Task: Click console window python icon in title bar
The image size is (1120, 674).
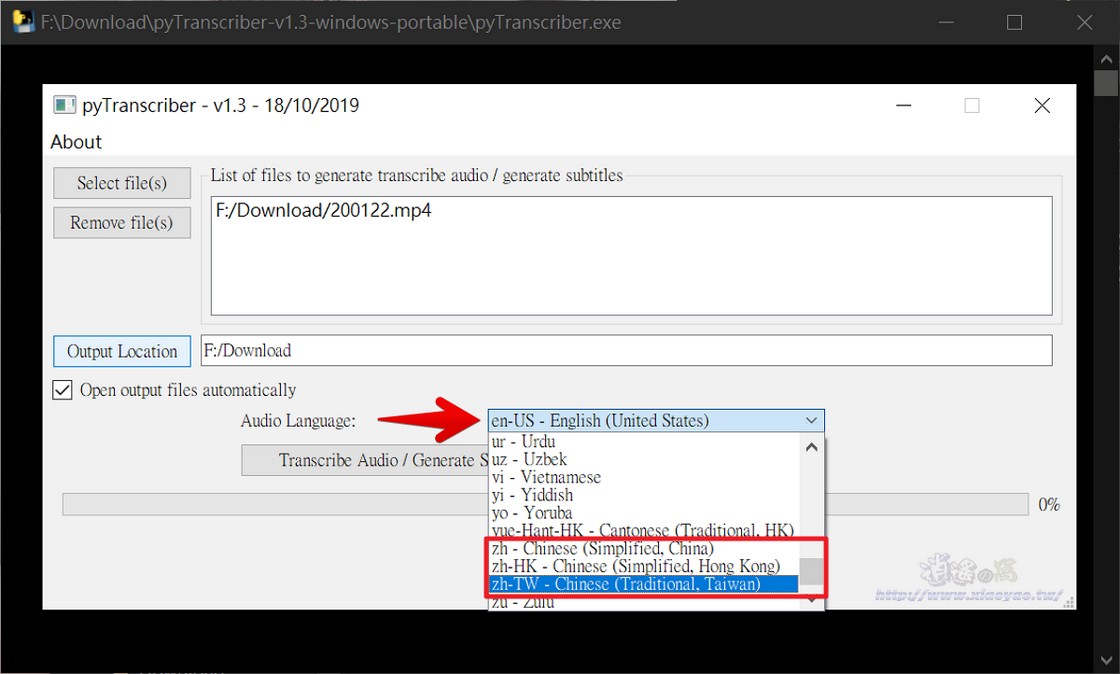Action: (x=22, y=22)
